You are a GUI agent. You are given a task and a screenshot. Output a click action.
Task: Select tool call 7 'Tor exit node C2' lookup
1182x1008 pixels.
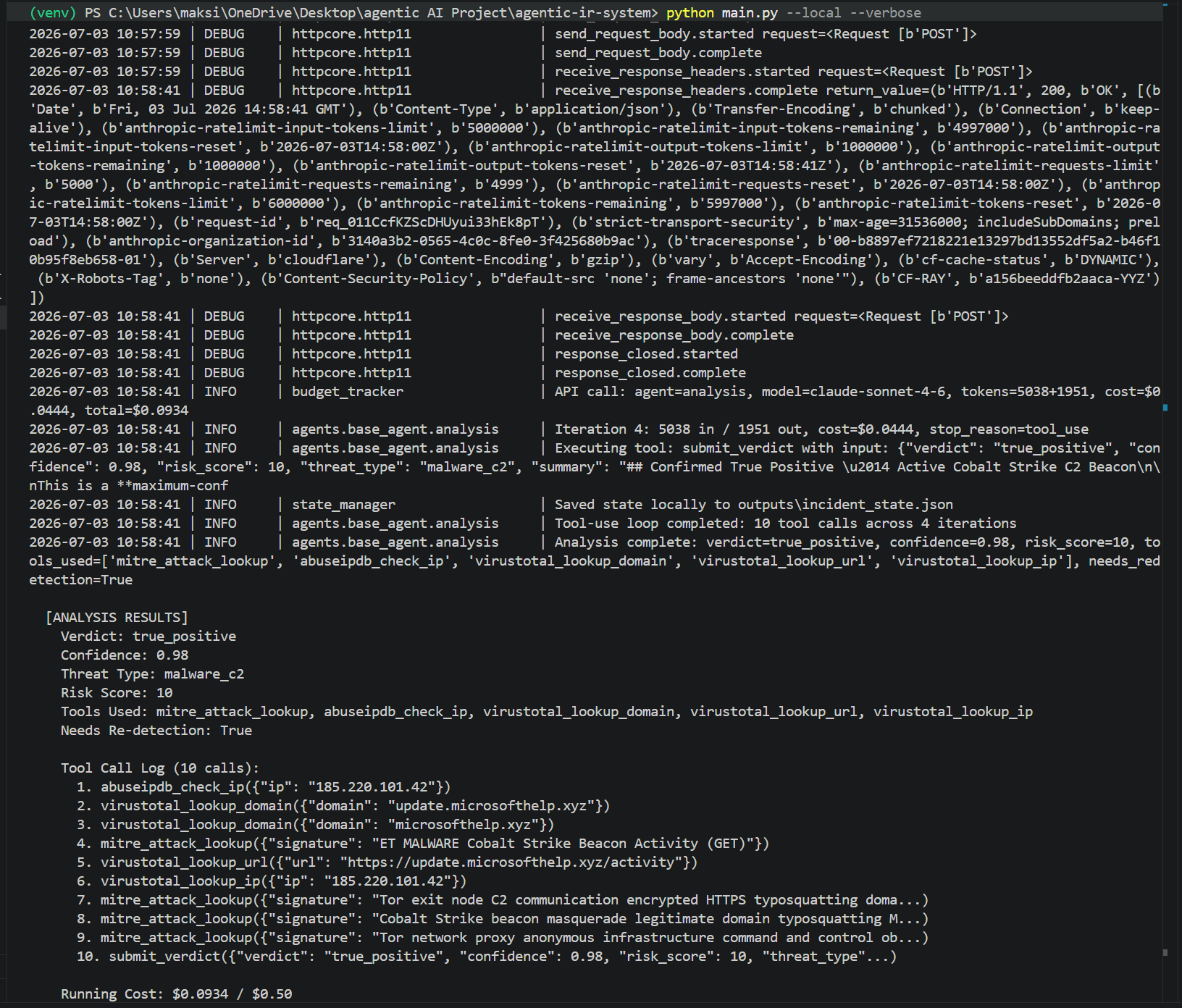(503, 899)
